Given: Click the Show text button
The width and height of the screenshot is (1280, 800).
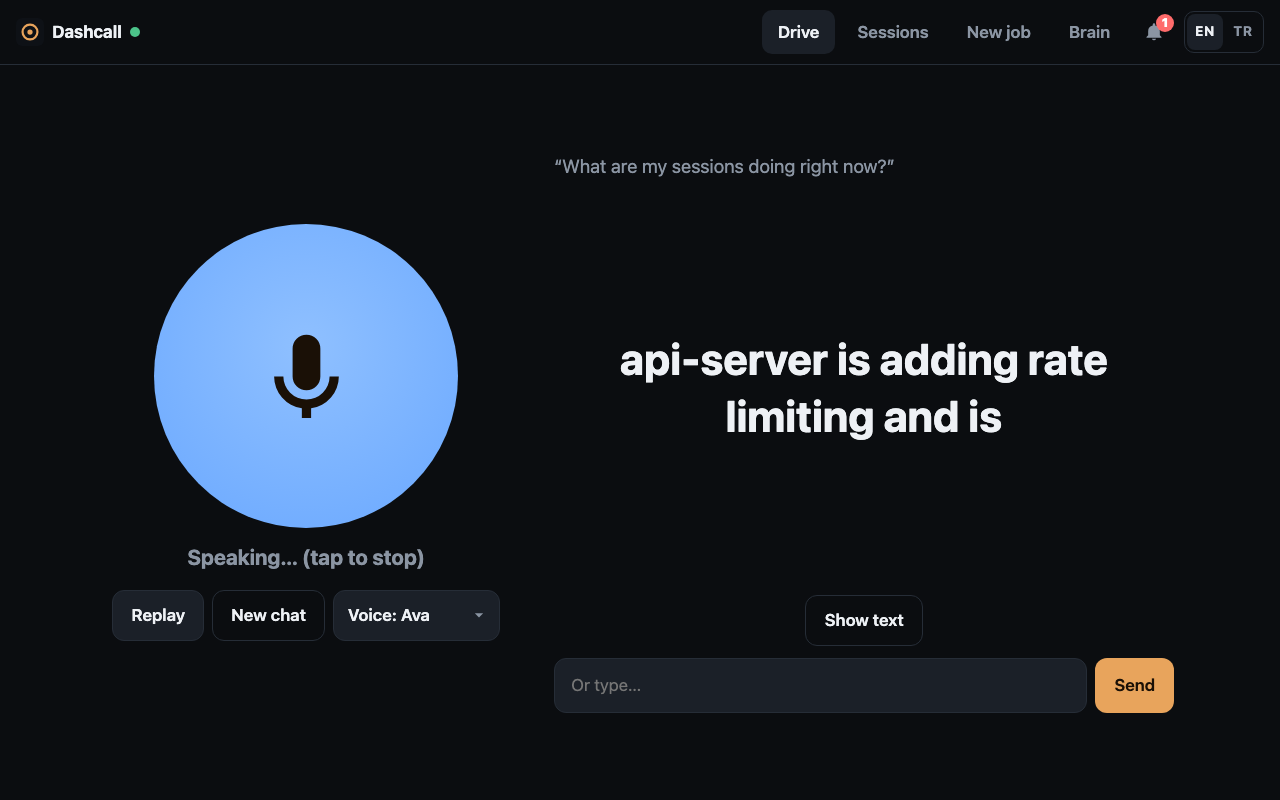Looking at the screenshot, I should click(864, 620).
